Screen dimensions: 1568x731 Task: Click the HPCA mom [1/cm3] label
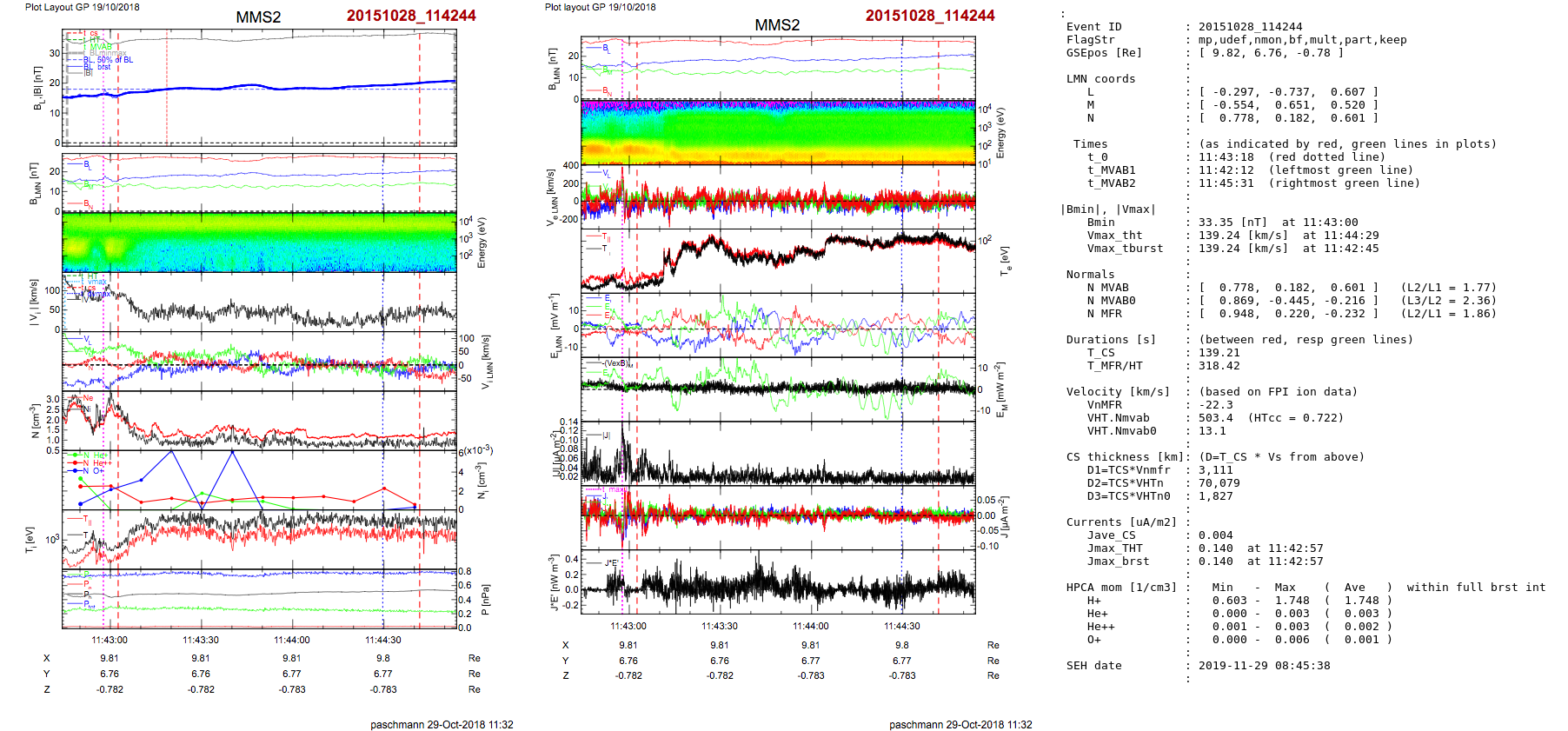pos(1121,588)
